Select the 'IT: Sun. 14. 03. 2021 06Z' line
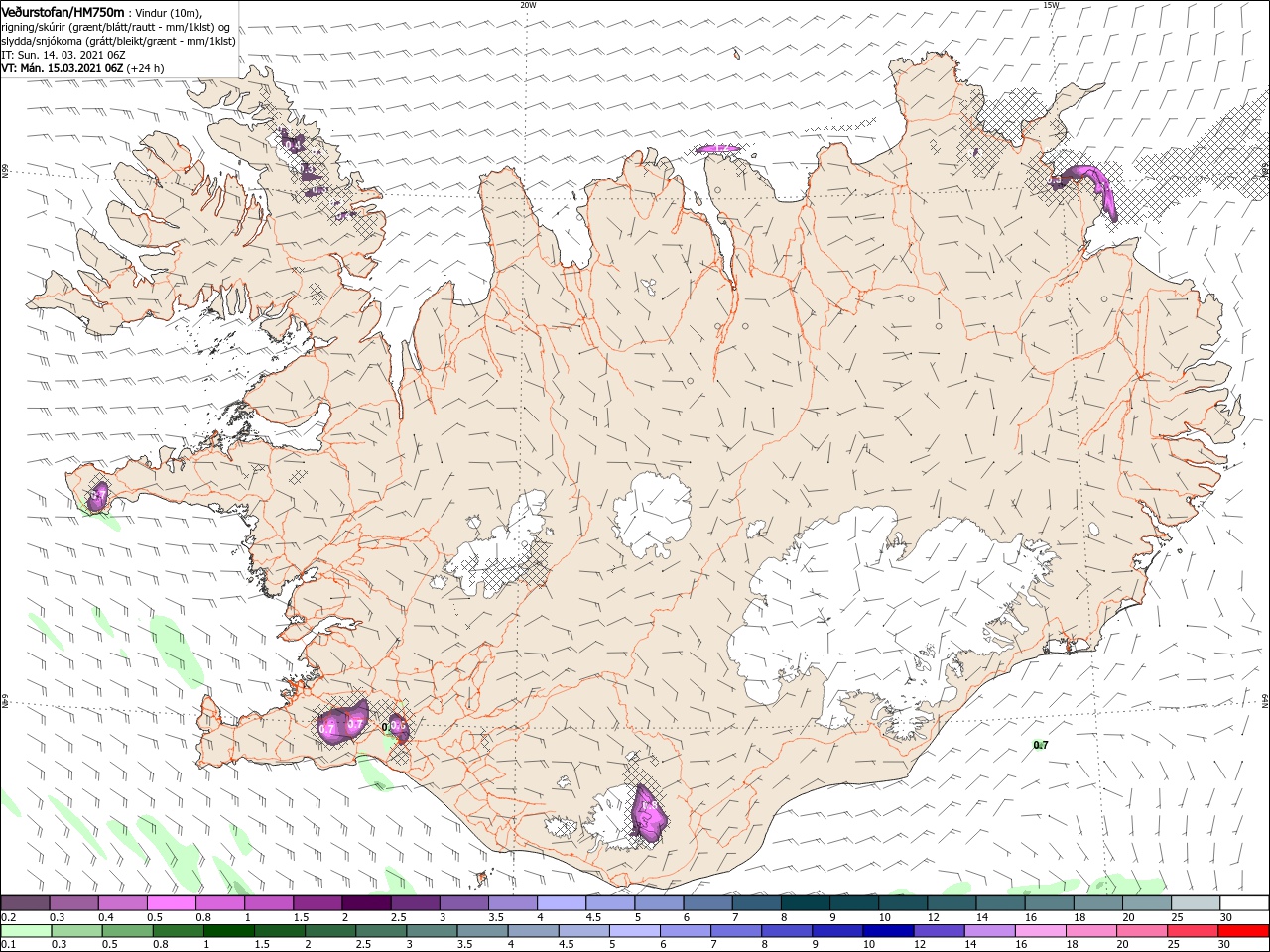Screen dimensions: 1270x952 click(x=65, y=55)
